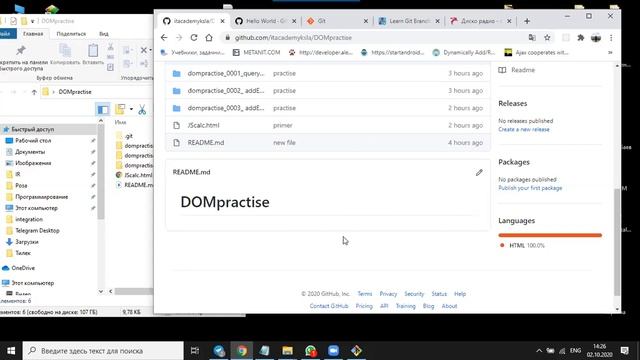Open Contact GitHub footer link

point(329,306)
